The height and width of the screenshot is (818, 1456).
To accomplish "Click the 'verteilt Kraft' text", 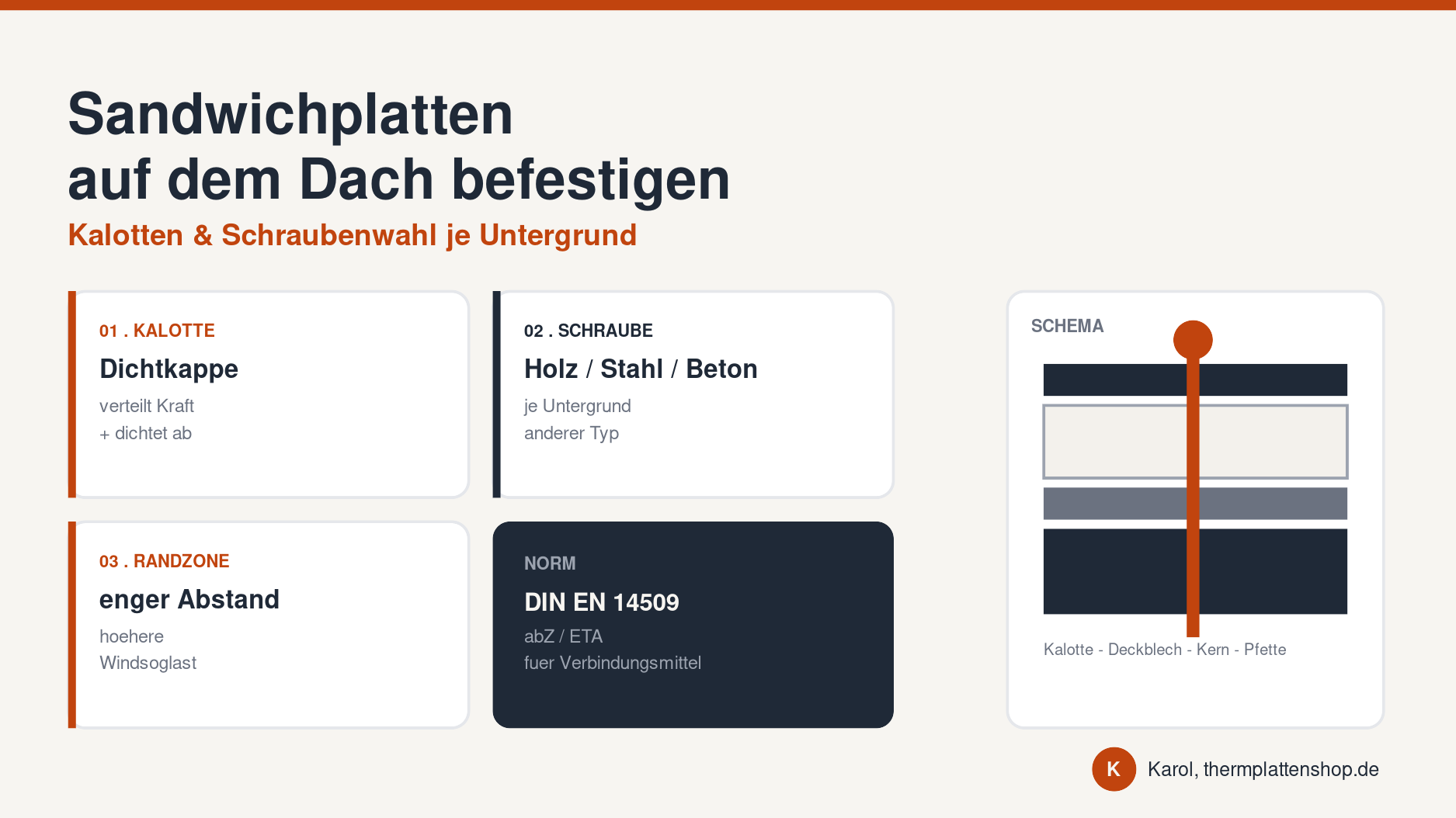I will click(147, 406).
